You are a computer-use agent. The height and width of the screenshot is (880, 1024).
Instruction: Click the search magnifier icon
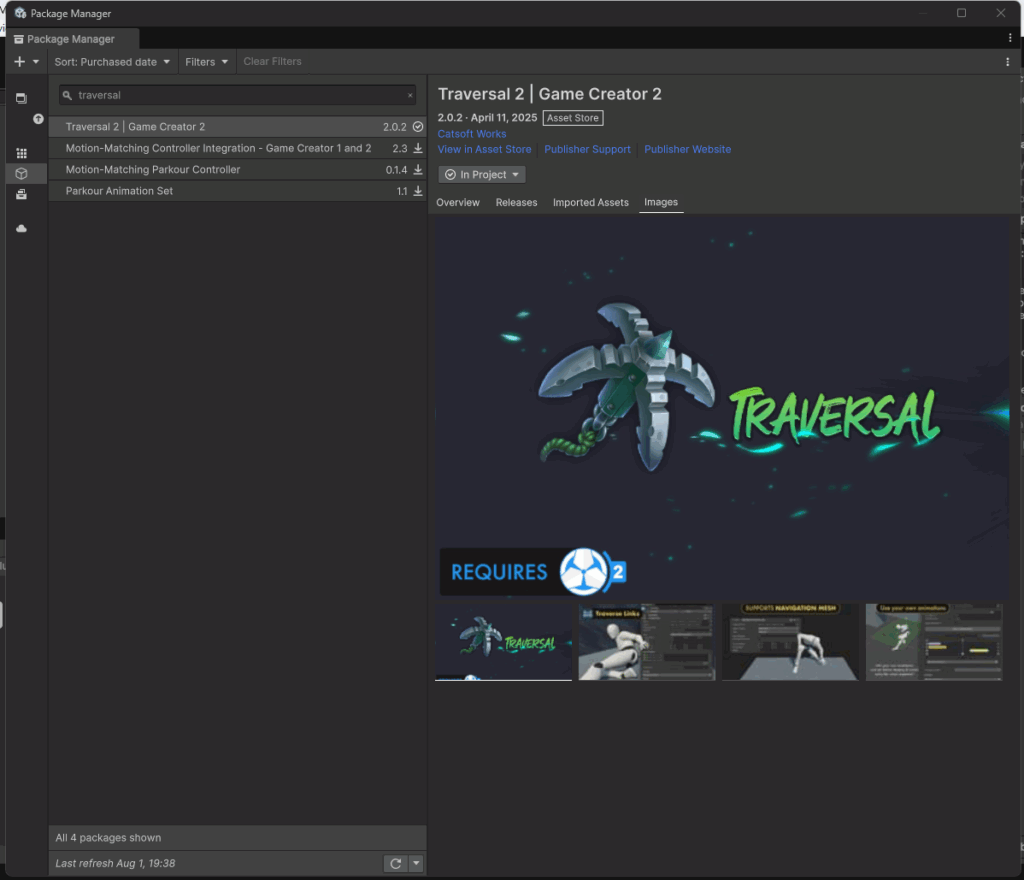[x=67, y=95]
